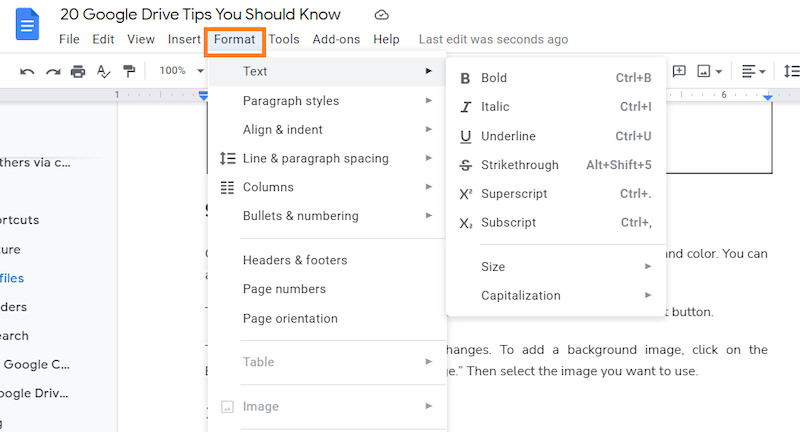Click the Paint format roller icon
This screenshot has width=800, height=432.
click(x=129, y=71)
